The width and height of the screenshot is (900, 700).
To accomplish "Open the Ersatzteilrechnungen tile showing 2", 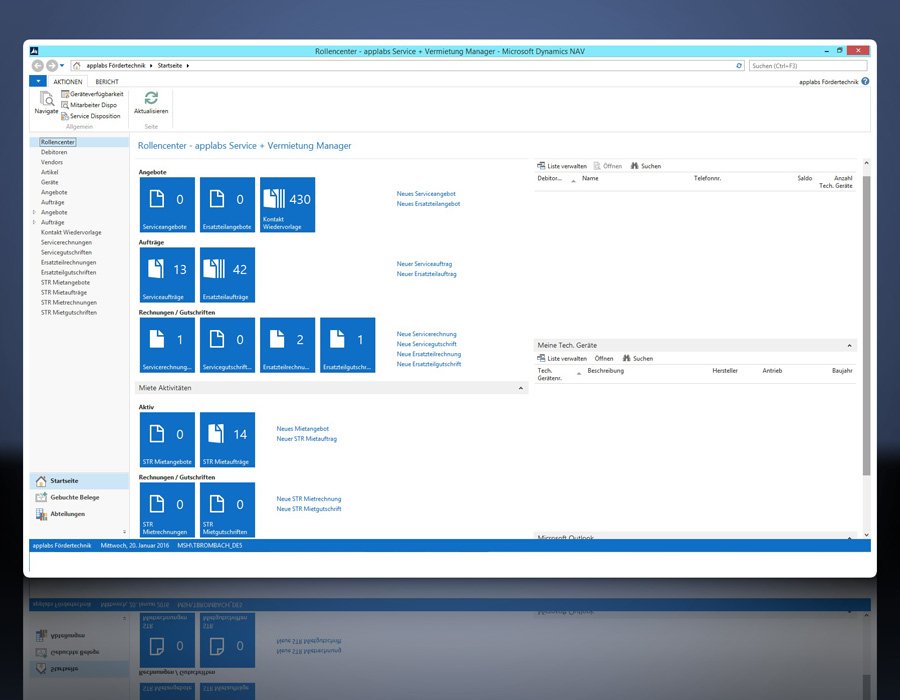I will [288, 345].
